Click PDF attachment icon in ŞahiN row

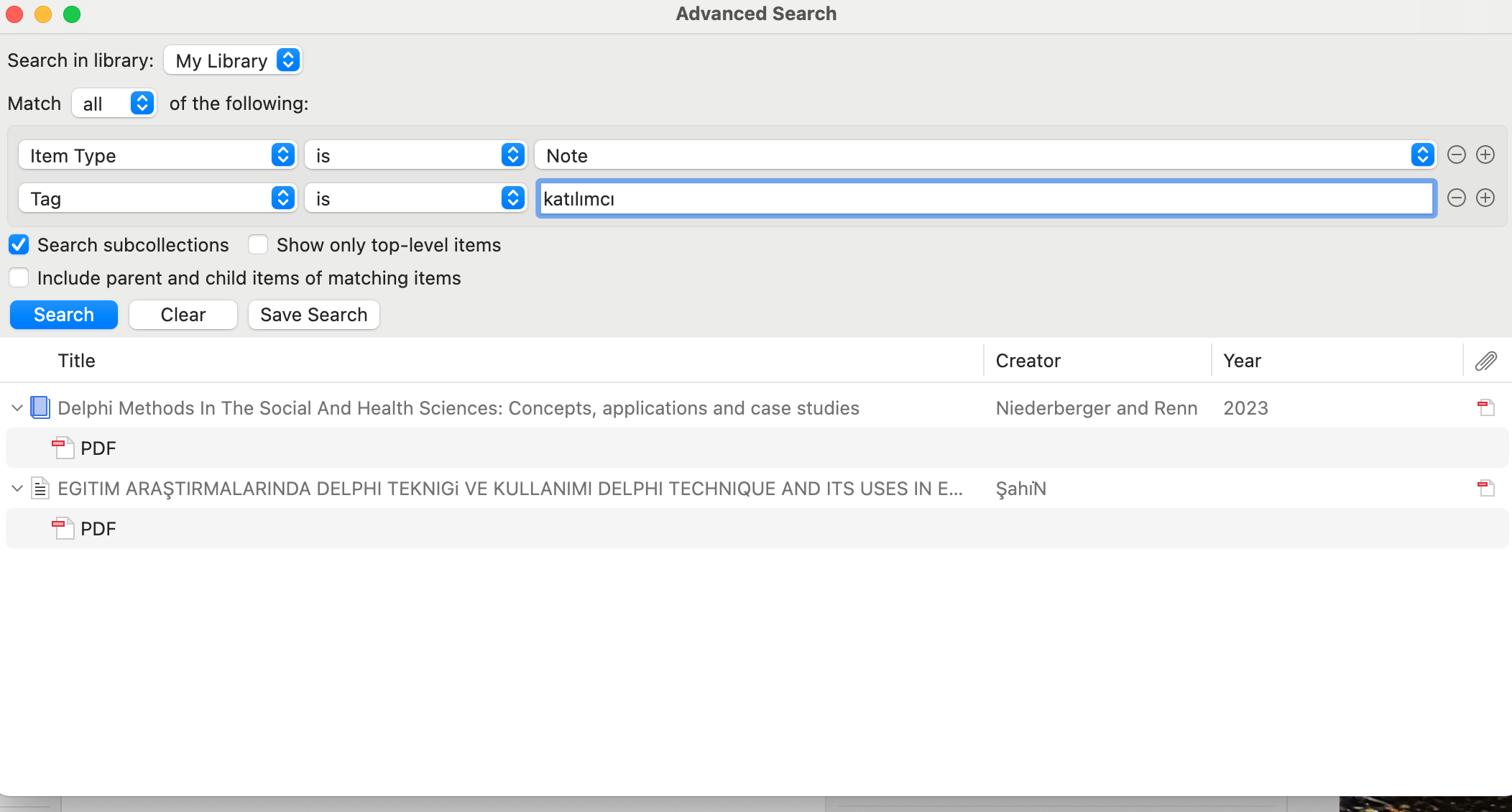click(1485, 489)
